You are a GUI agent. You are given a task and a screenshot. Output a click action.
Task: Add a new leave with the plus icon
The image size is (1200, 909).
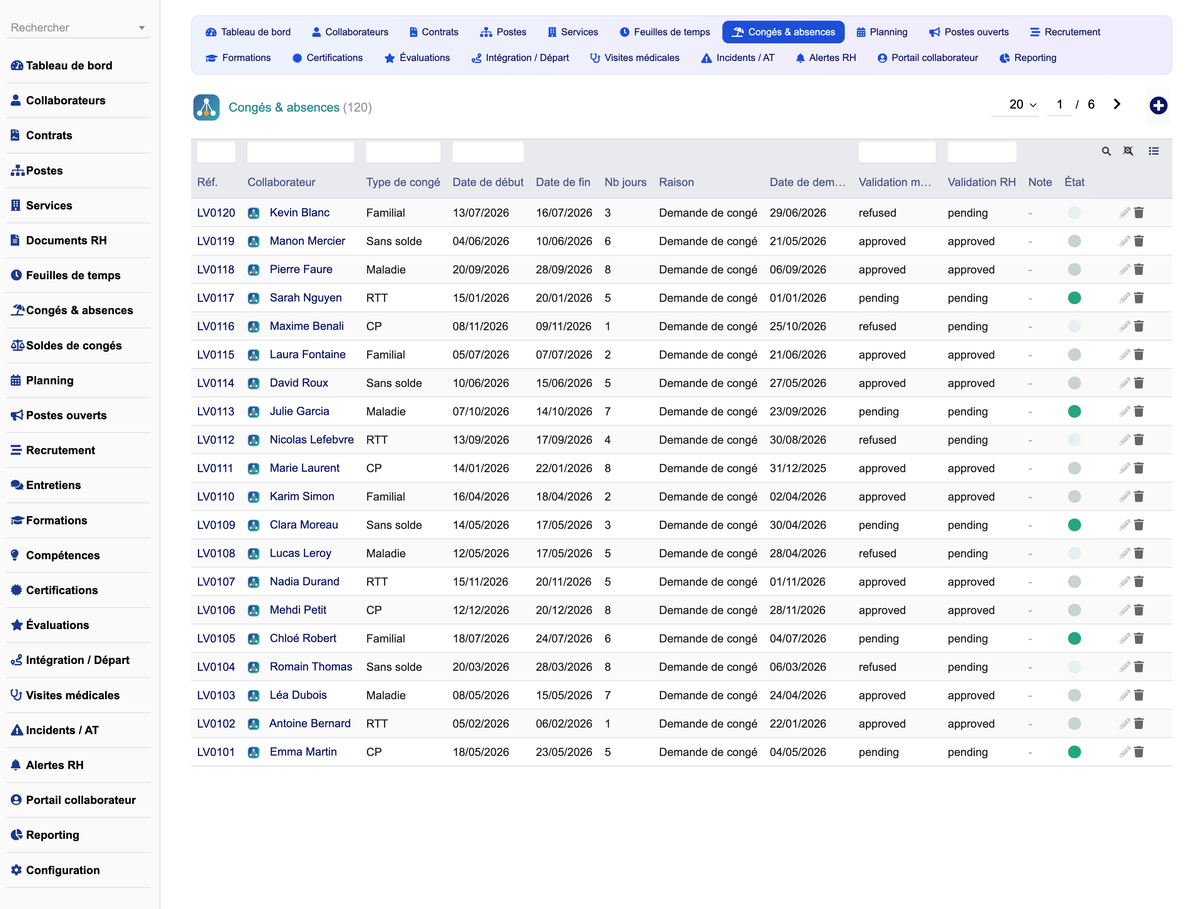1158,105
